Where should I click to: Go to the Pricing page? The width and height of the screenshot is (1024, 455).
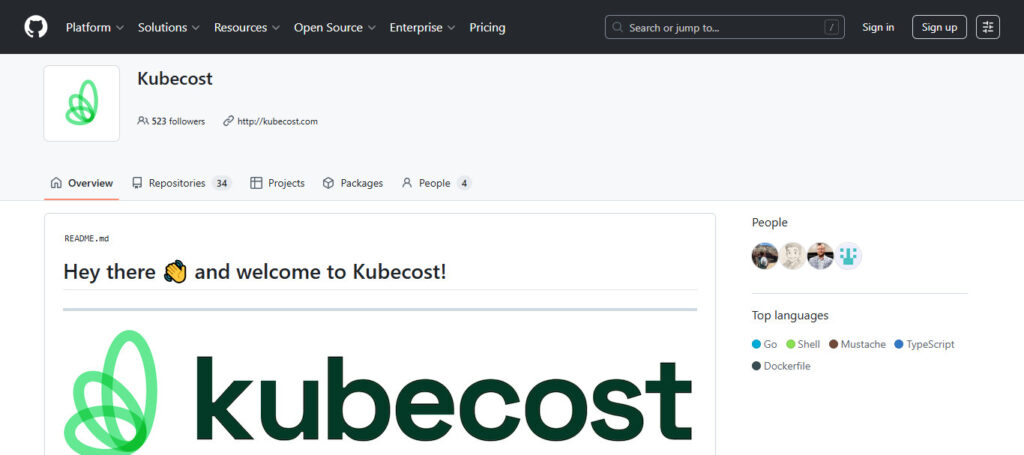click(487, 27)
